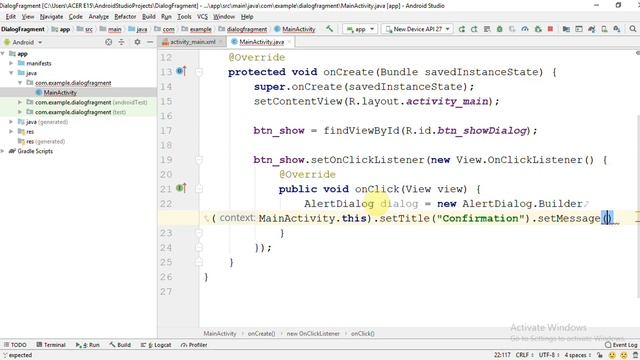The image size is (640, 360).
Task: Click the MainActivity breadcrumb in toolbar
Action: click(295, 29)
